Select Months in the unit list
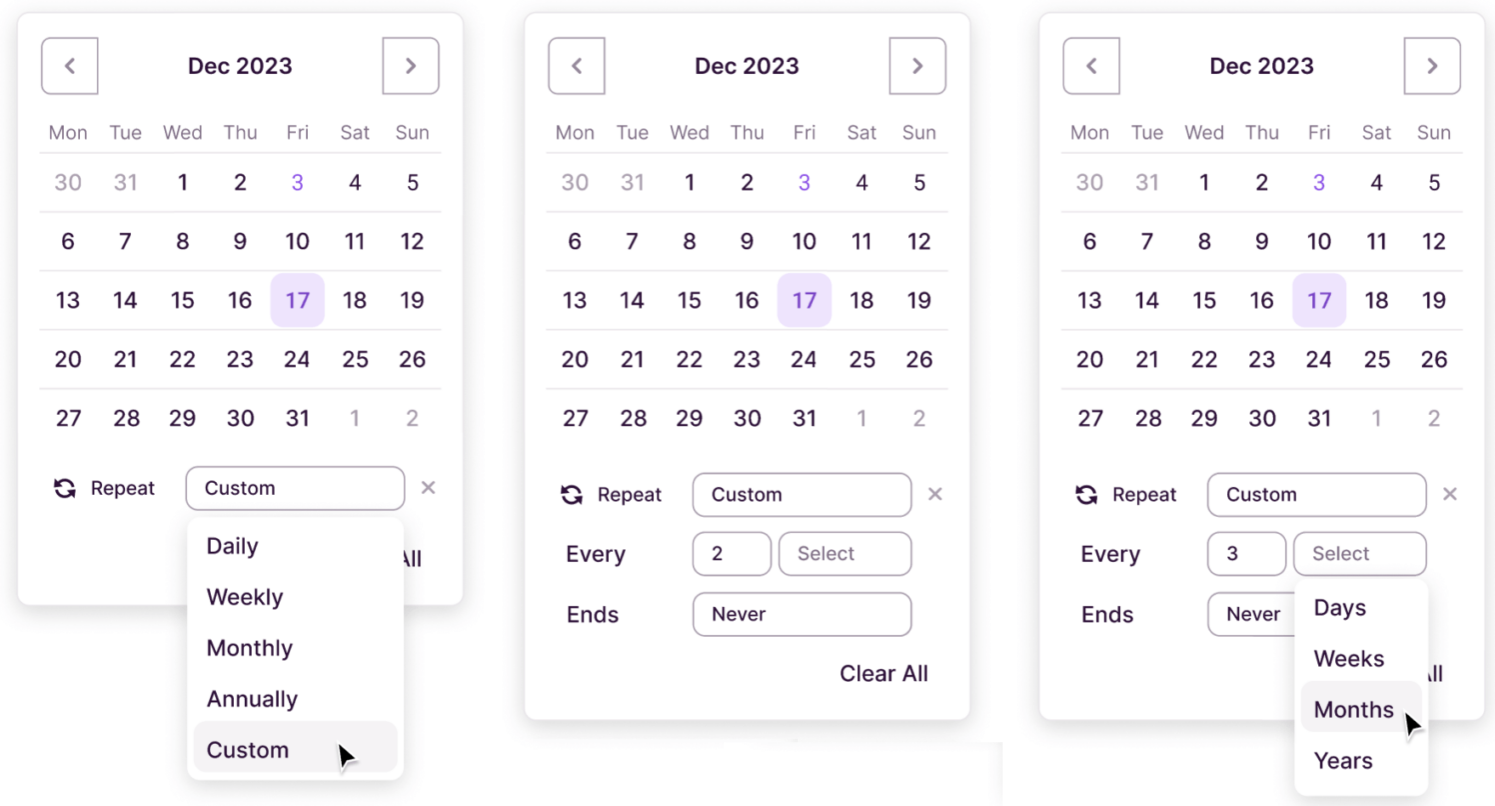This screenshot has height=806, width=1495. [x=1352, y=709]
